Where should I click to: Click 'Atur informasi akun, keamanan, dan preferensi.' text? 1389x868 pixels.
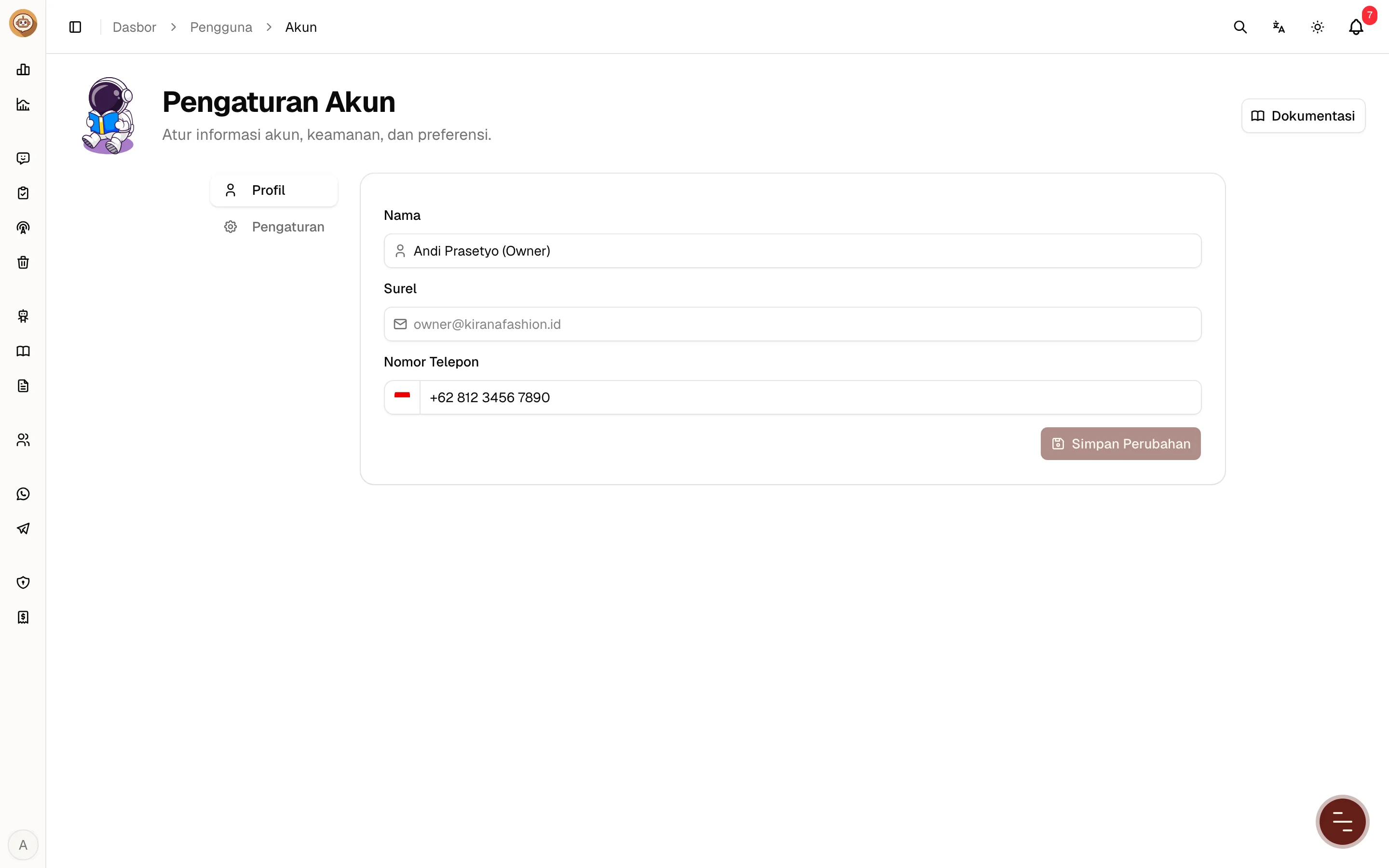[327, 135]
